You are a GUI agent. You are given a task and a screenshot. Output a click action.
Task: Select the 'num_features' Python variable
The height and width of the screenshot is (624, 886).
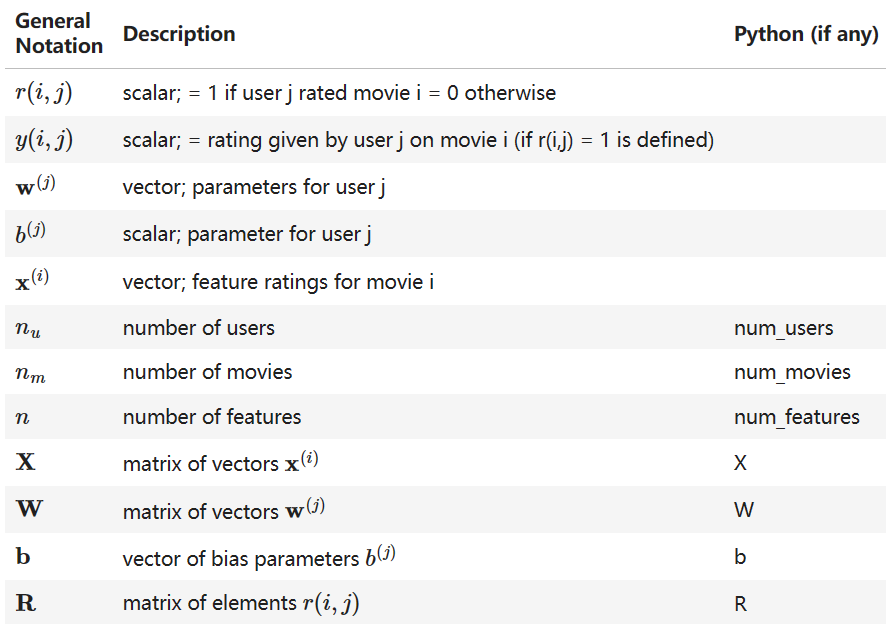click(796, 417)
